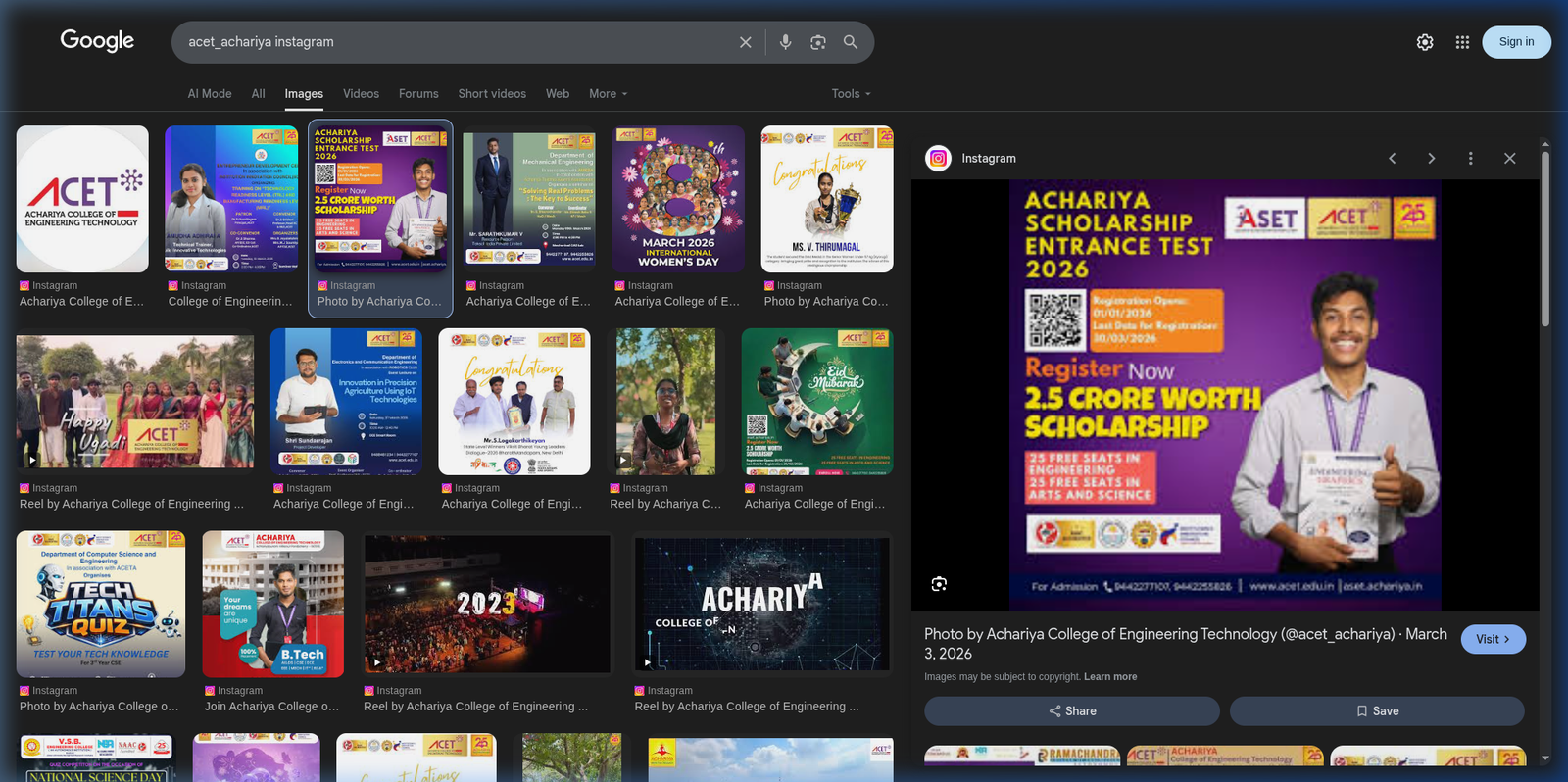The height and width of the screenshot is (782, 1568).
Task: Click the Visit button
Action: [x=1494, y=639]
